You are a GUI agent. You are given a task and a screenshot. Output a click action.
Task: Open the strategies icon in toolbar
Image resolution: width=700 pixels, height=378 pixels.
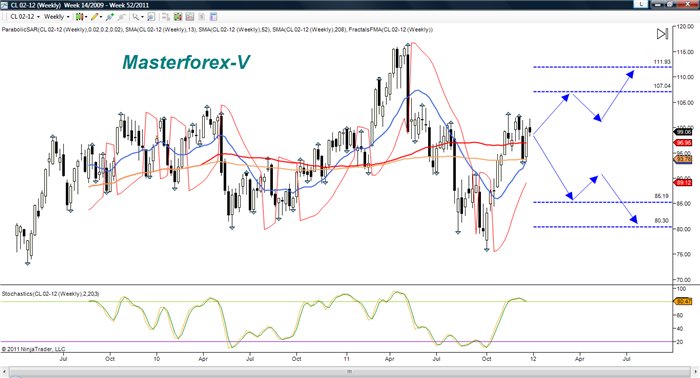click(190, 17)
